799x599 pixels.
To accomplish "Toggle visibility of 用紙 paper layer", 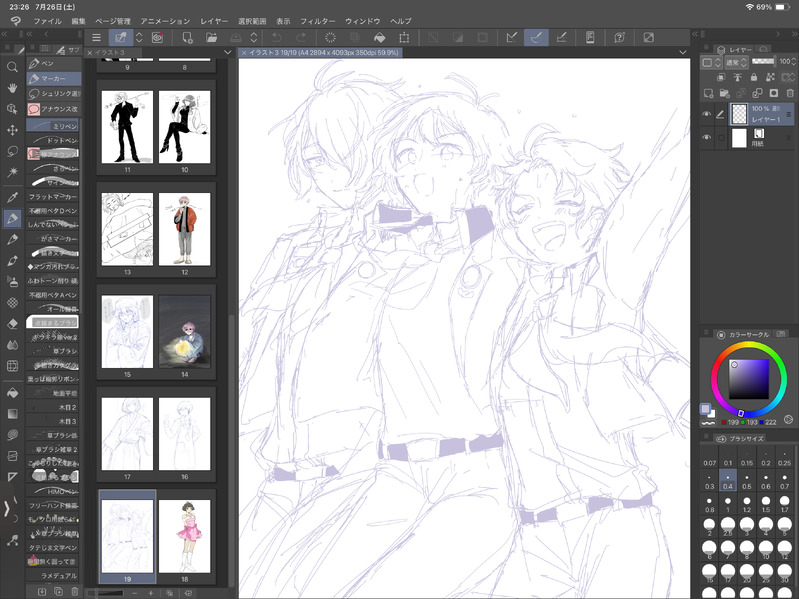I will pos(707,138).
